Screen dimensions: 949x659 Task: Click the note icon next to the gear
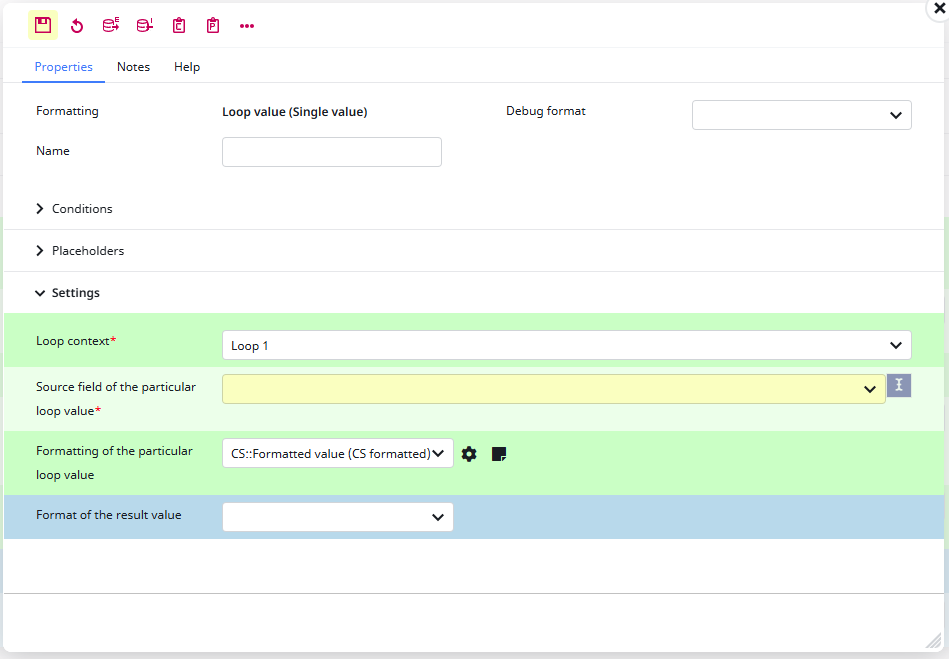click(498, 453)
